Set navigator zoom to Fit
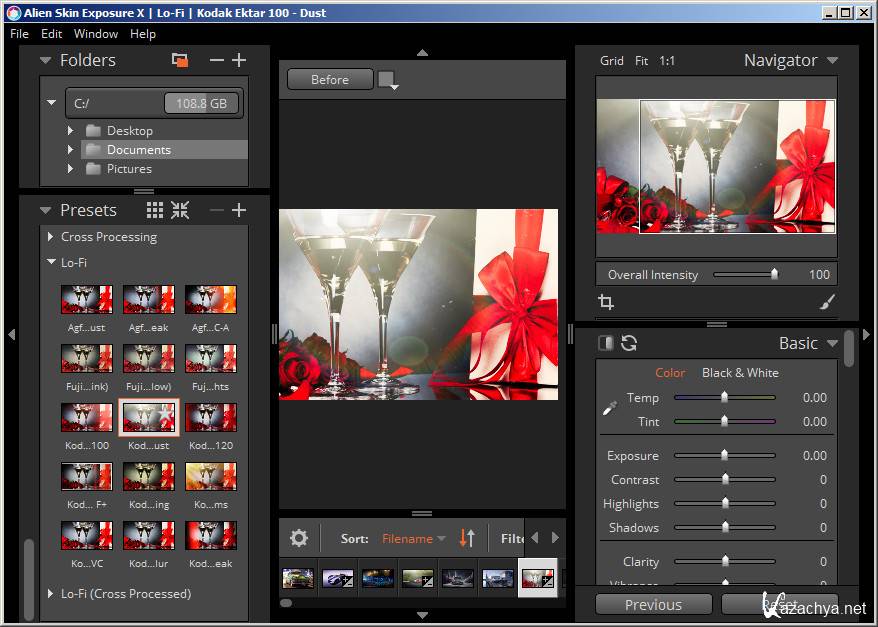Screen dimensions: 878x627 641,60
